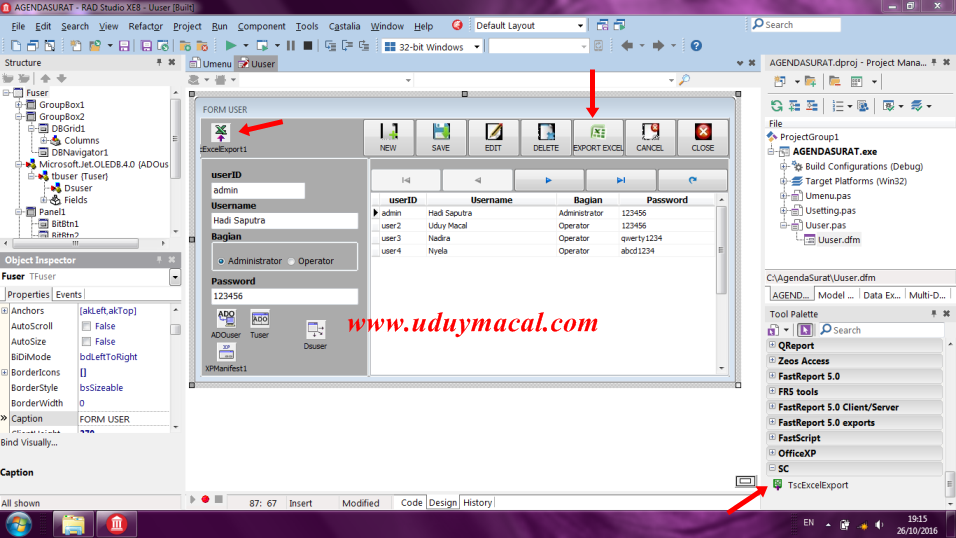The width and height of the screenshot is (956, 538).
Task: Click the SAVE button on form
Action: [x=441, y=137]
